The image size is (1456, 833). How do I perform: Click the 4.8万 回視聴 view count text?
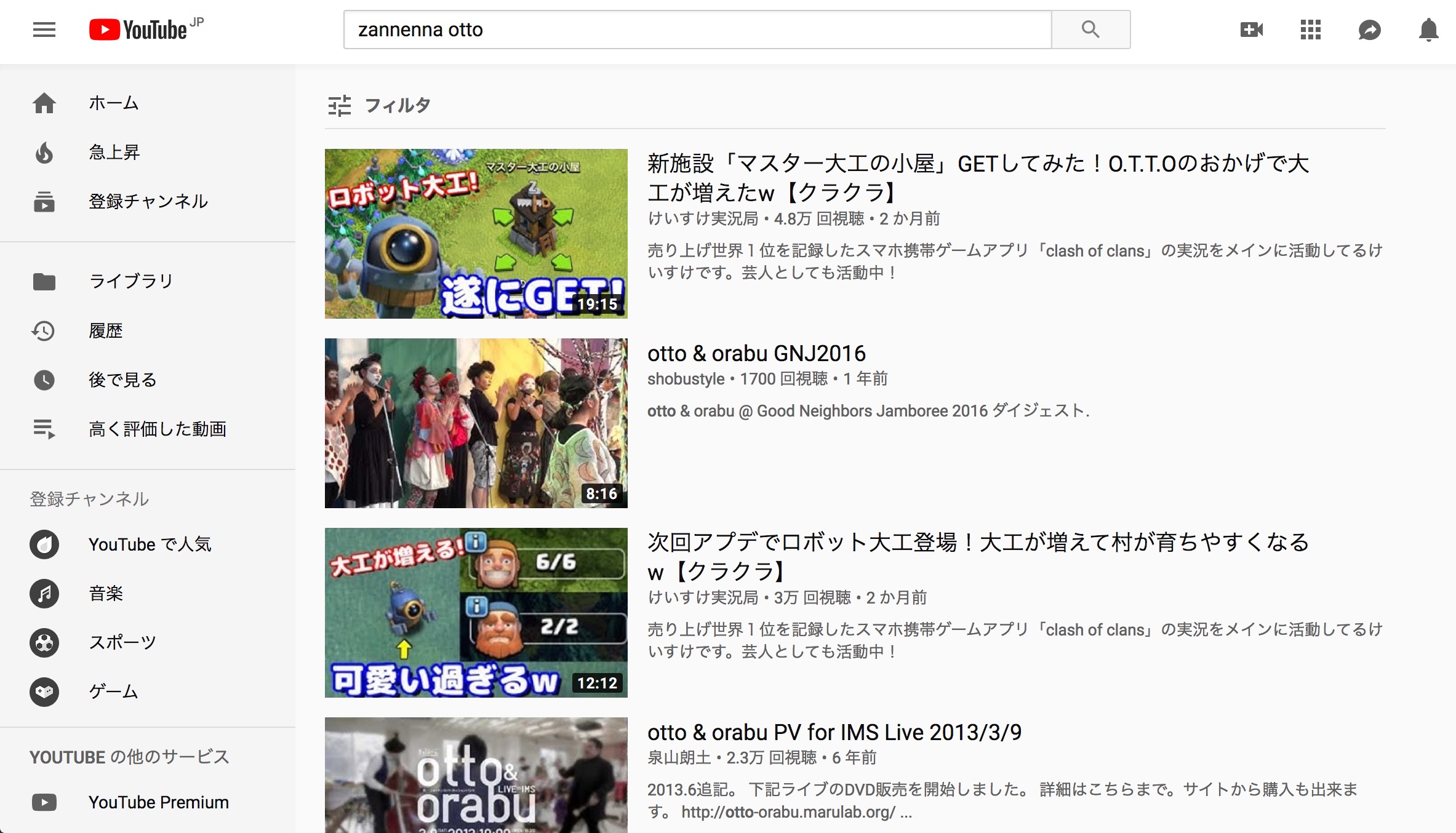(x=819, y=219)
